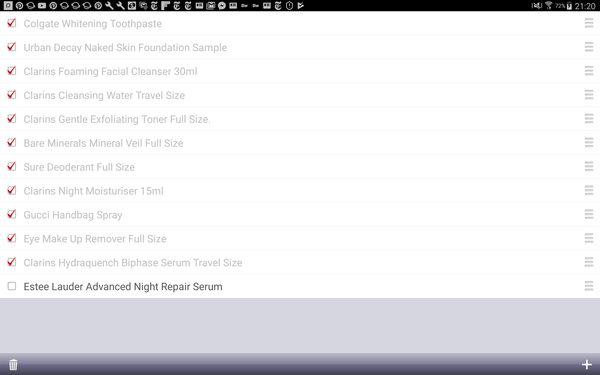600x375 pixels.
Task: Uncheck Clarins Foaming Facial Cleanser checkbox
Action: (12, 71)
